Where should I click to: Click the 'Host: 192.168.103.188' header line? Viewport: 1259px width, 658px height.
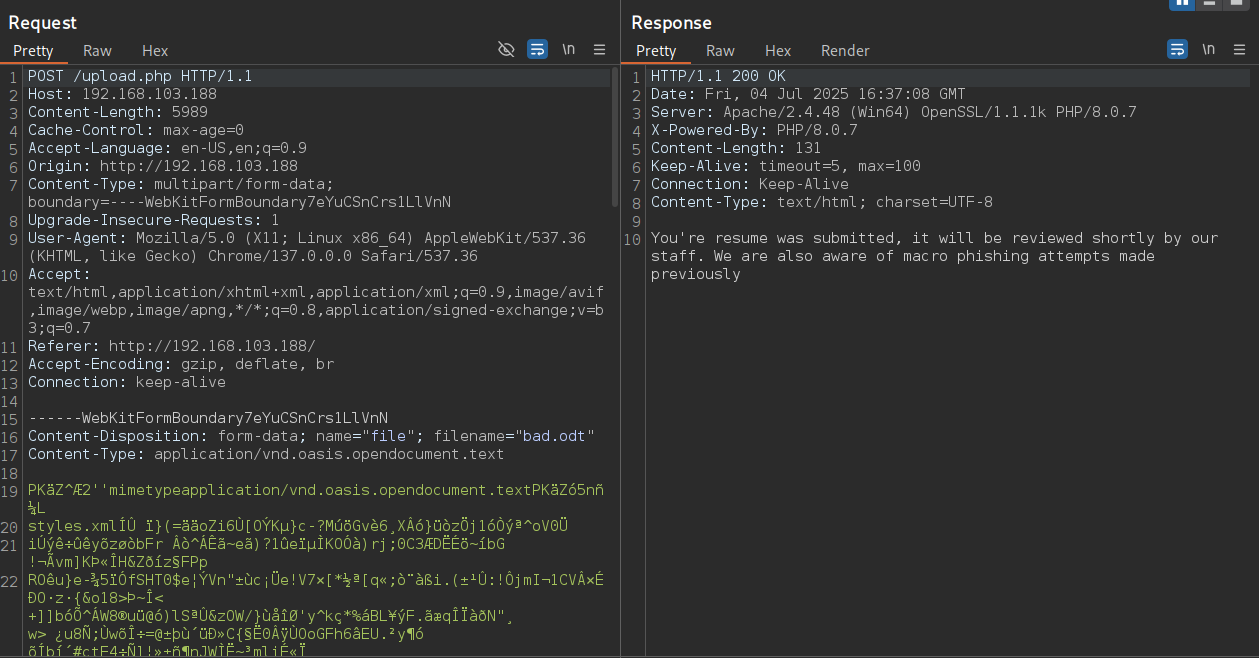pos(122,94)
